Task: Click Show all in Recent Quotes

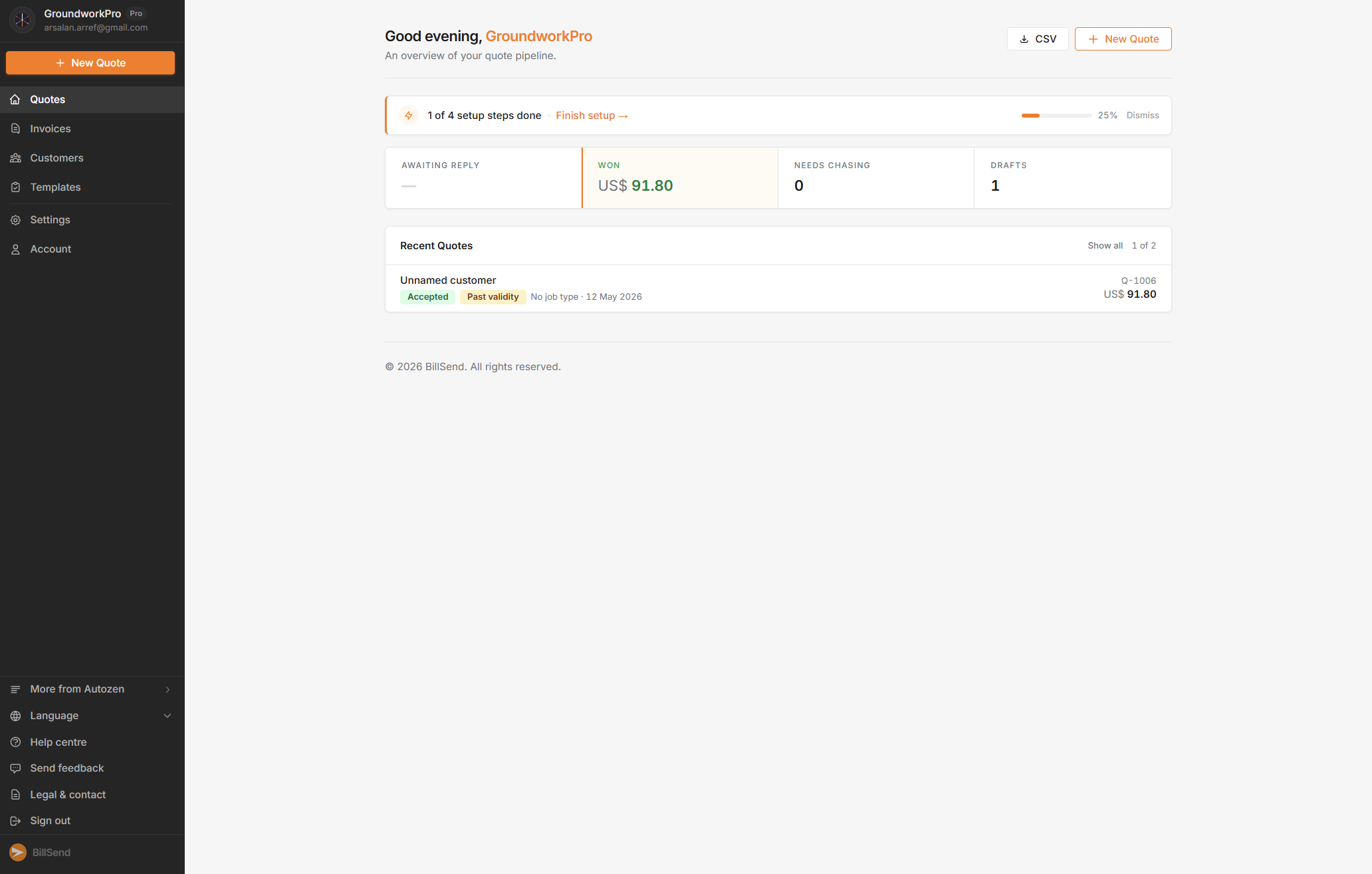Action: point(1105,246)
